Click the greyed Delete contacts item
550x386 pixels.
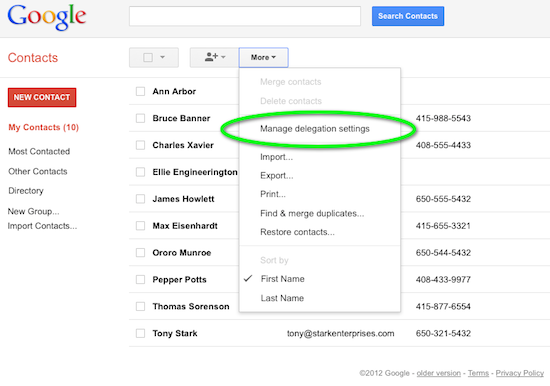(x=291, y=101)
